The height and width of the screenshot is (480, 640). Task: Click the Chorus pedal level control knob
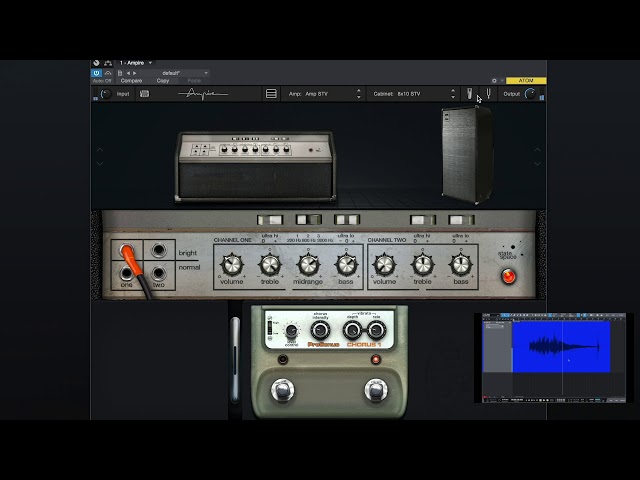[x=291, y=330]
